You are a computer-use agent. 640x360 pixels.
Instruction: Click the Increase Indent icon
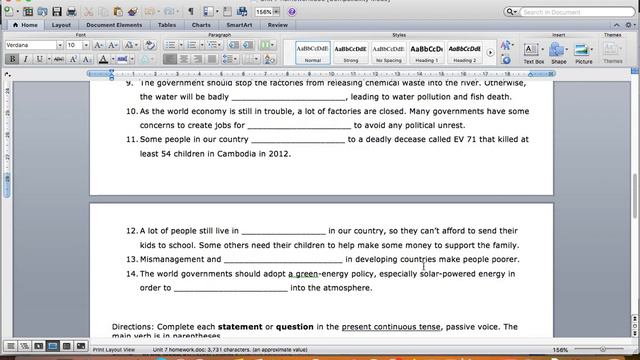248,45
